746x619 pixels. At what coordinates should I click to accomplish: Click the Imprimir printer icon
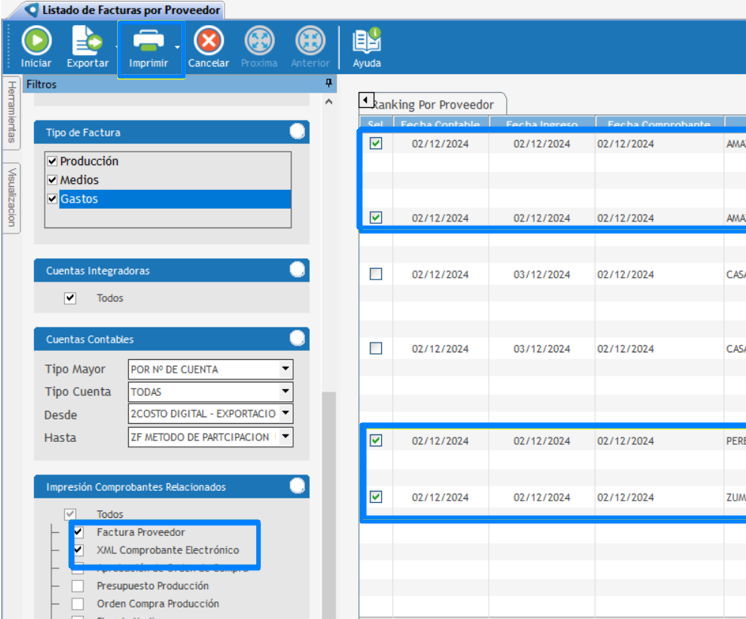click(148, 42)
